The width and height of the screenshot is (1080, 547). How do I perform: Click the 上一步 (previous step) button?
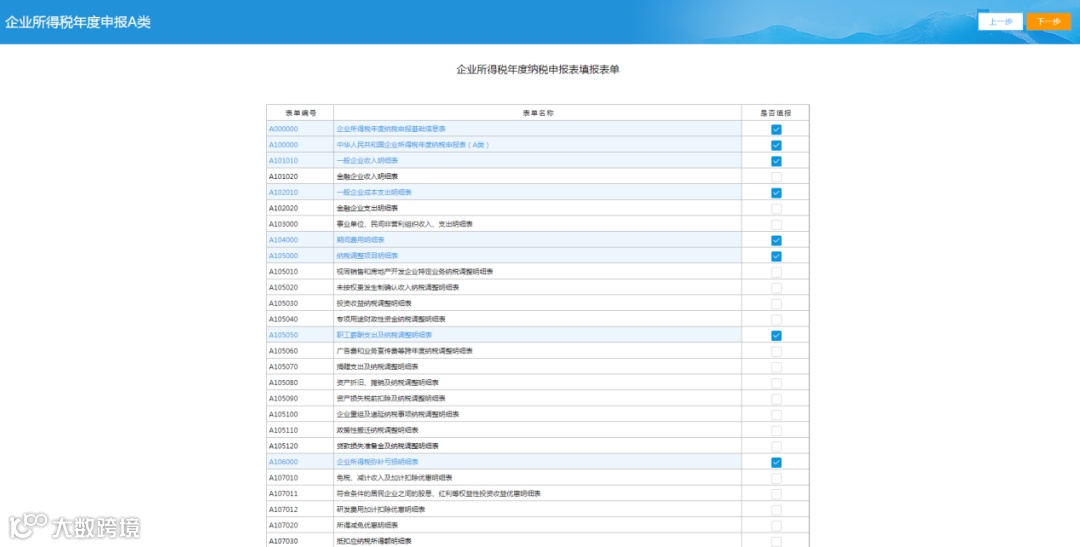pyautogui.click(x=1000, y=21)
